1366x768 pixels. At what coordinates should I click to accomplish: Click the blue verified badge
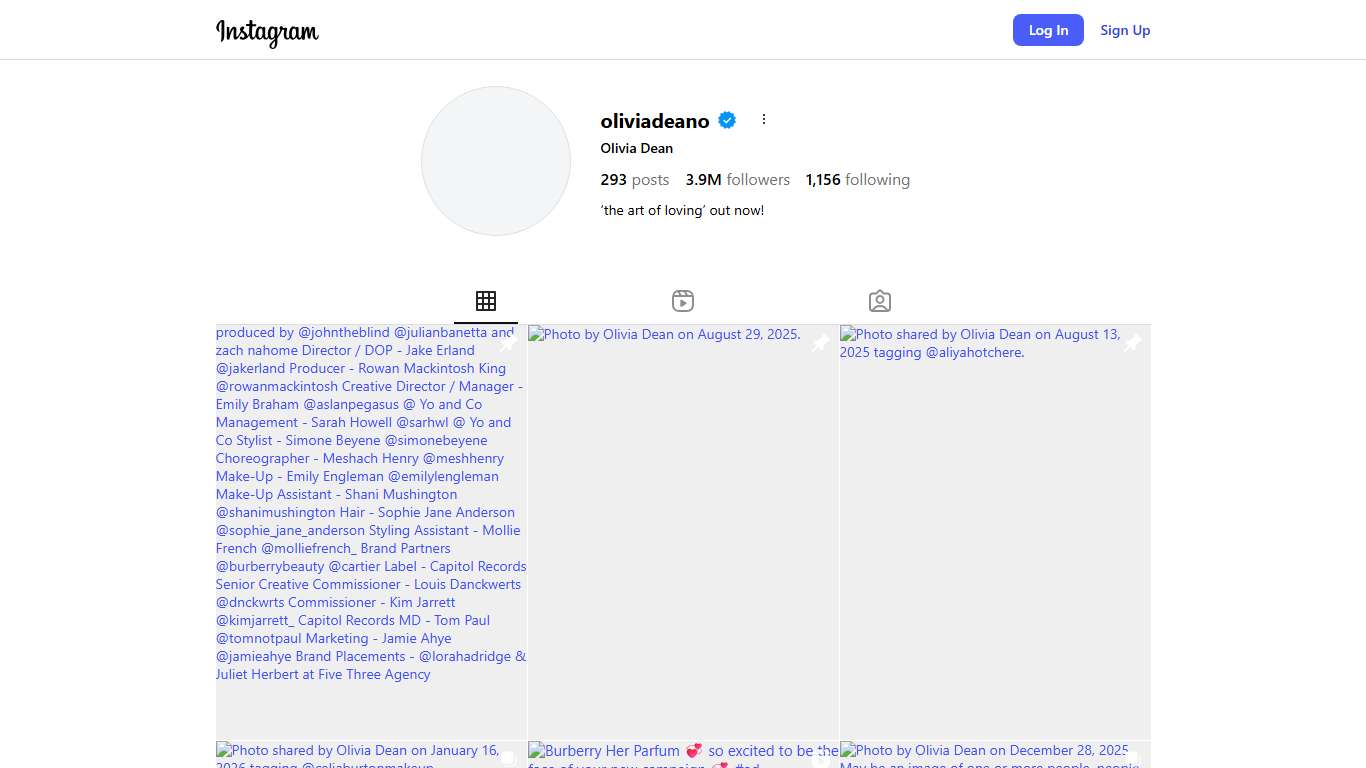click(x=728, y=120)
